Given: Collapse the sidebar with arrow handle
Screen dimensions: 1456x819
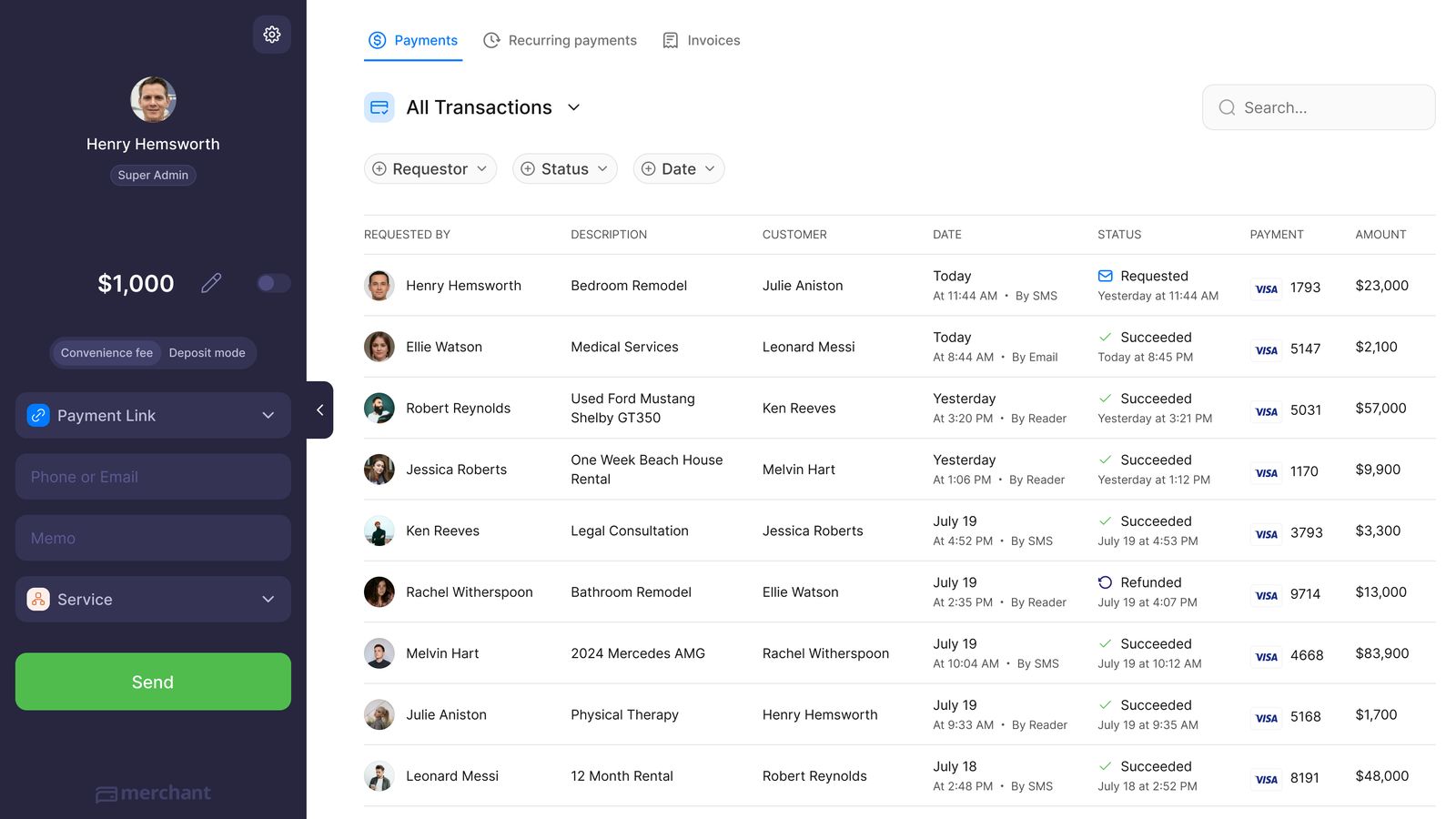Looking at the screenshot, I should (319, 409).
